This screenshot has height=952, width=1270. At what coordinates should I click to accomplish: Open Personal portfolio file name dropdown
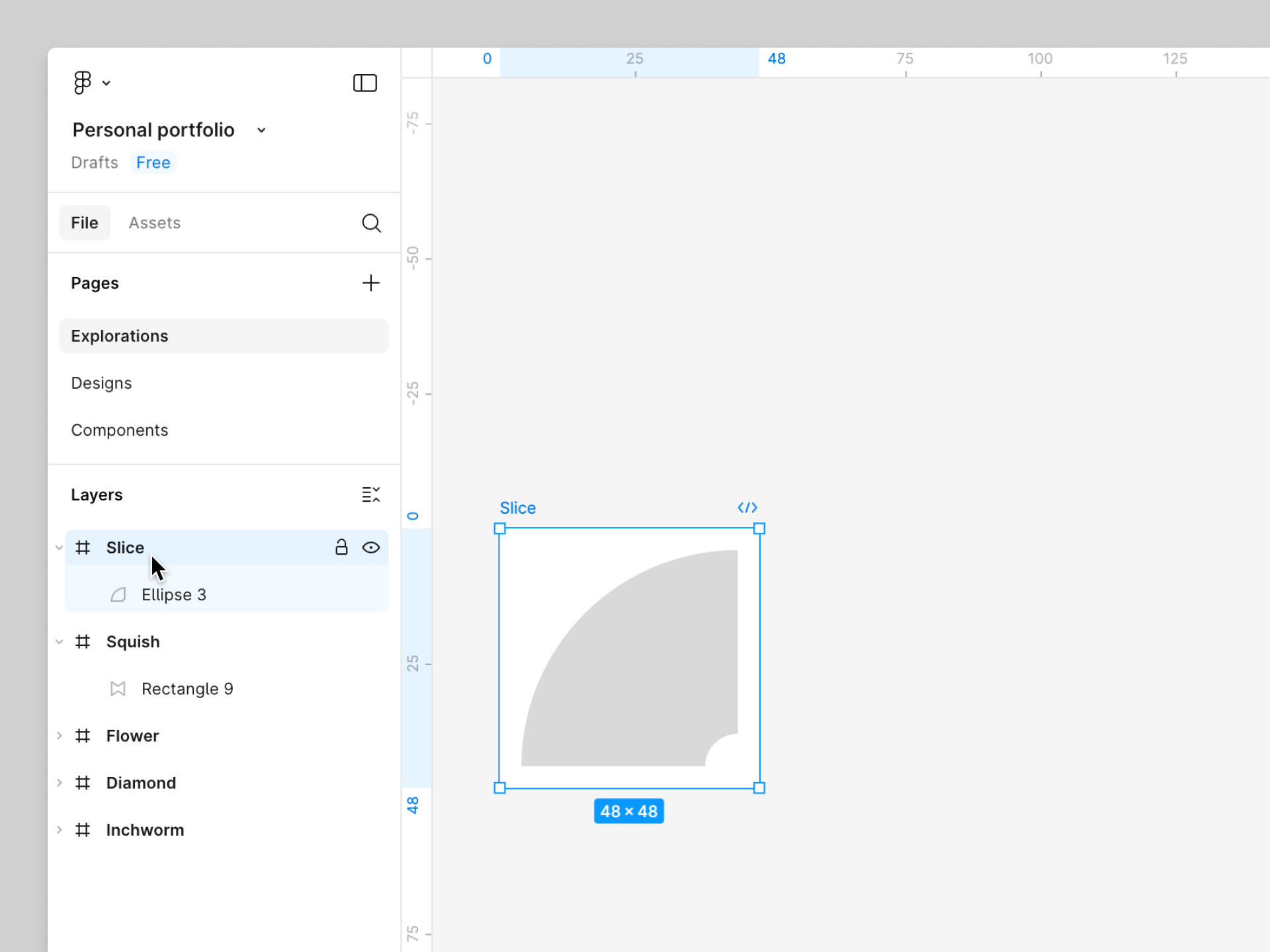(x=261, y=130)
